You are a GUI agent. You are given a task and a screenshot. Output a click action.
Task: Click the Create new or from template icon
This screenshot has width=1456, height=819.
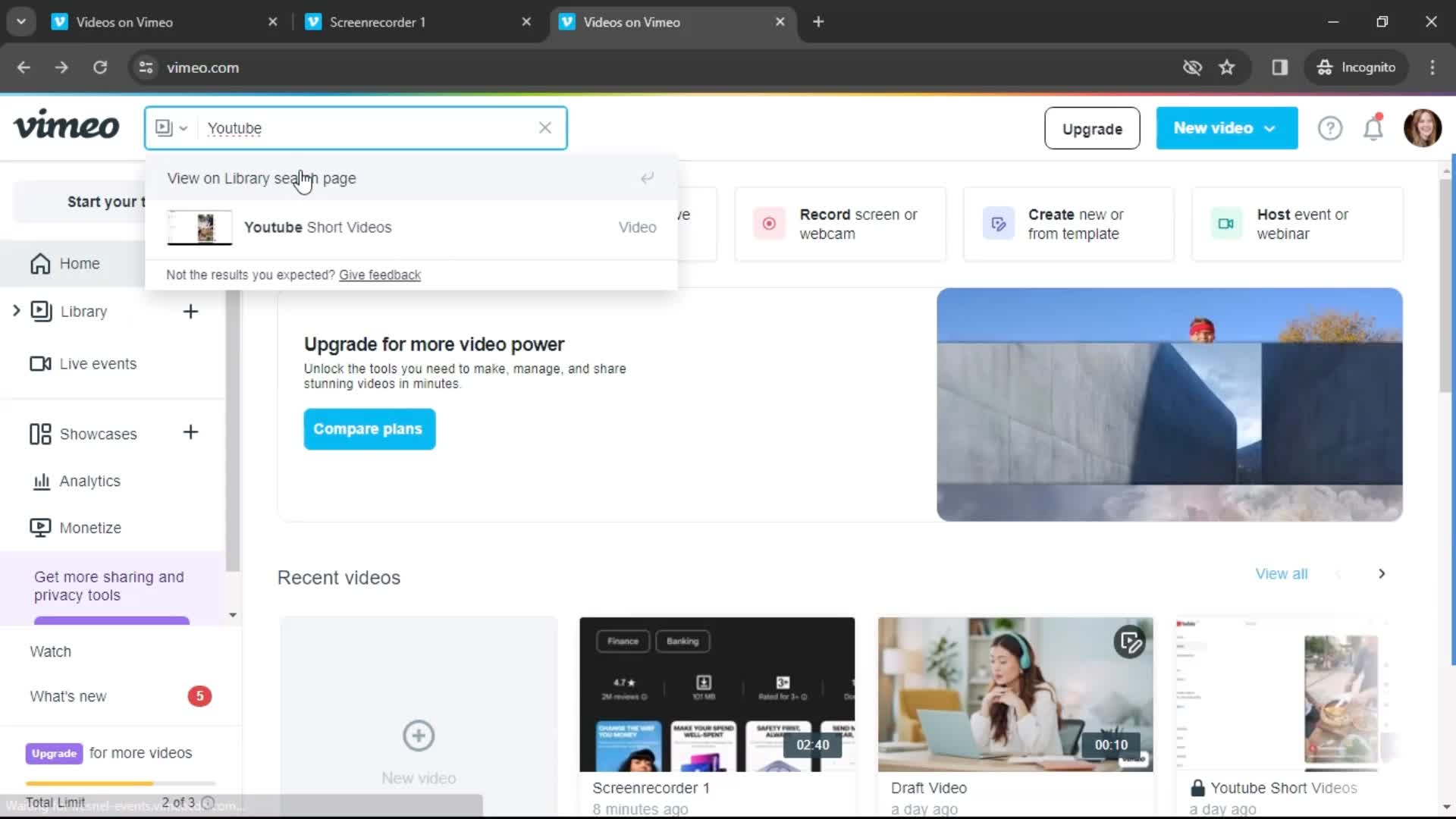pyautogui.click(x=998, y=223)
